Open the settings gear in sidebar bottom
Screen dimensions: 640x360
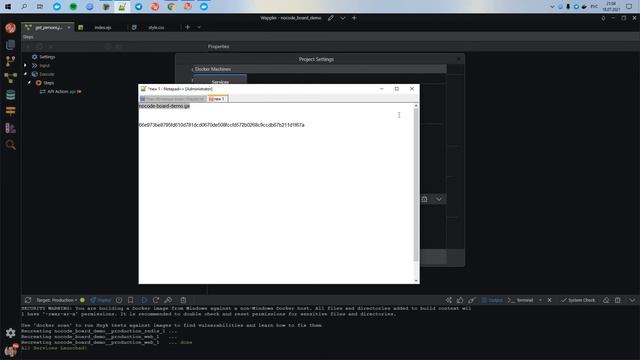click(11, 333)
